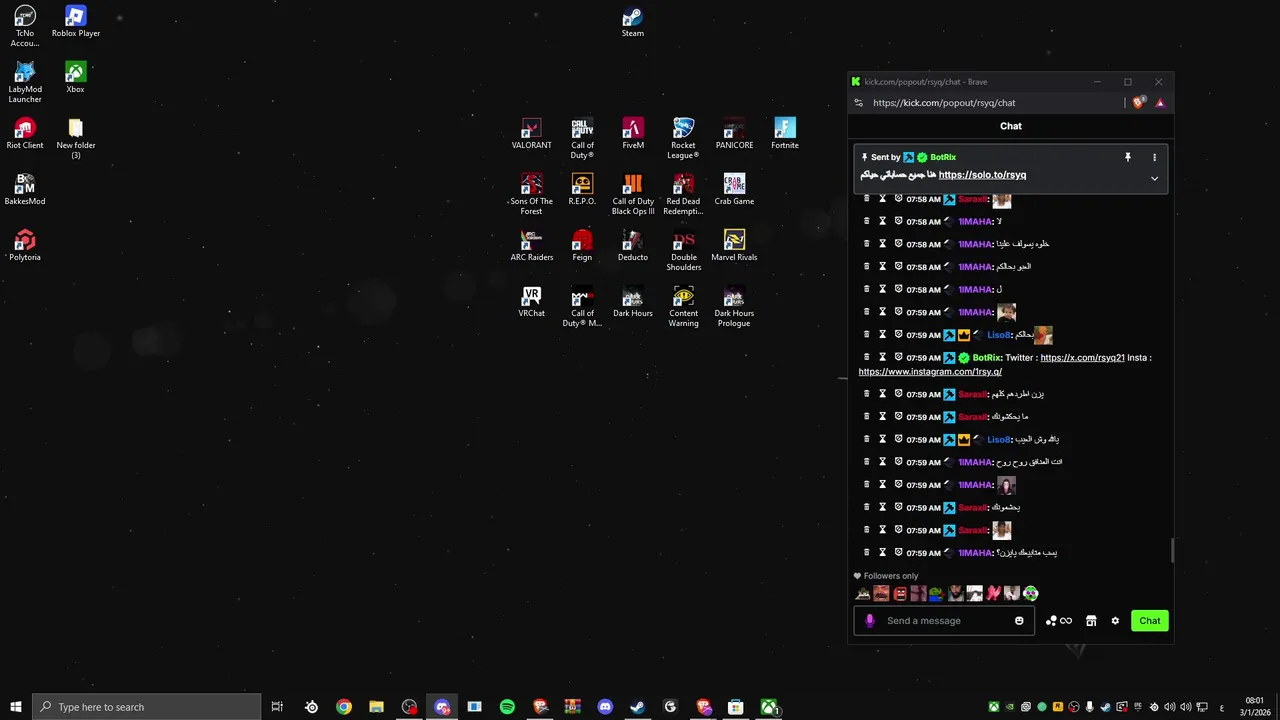Click the Followers only label
1280x720 pixels.
tap(890, 576)
